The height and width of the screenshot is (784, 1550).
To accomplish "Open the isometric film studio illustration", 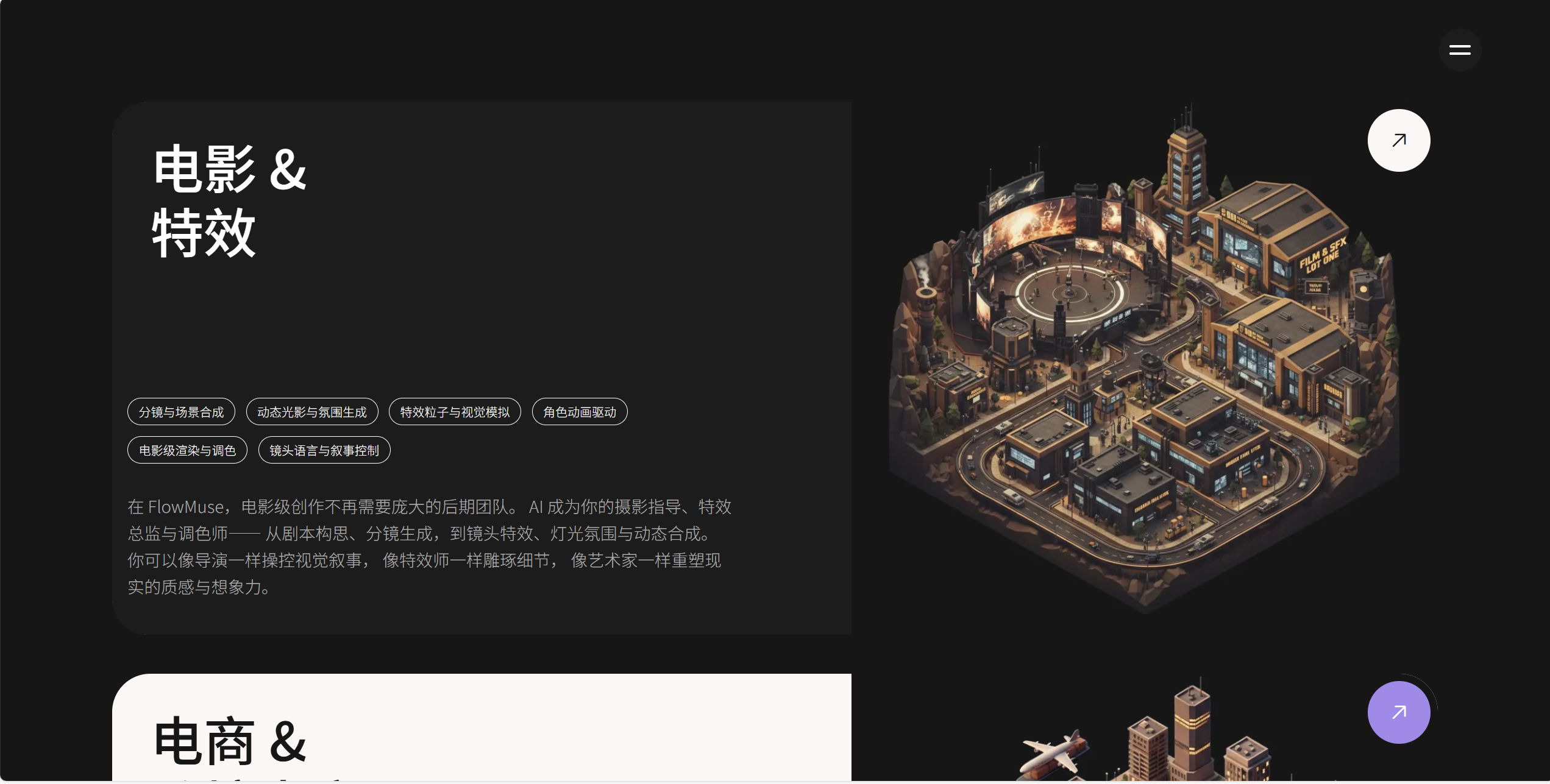I will coord(1144,359).
